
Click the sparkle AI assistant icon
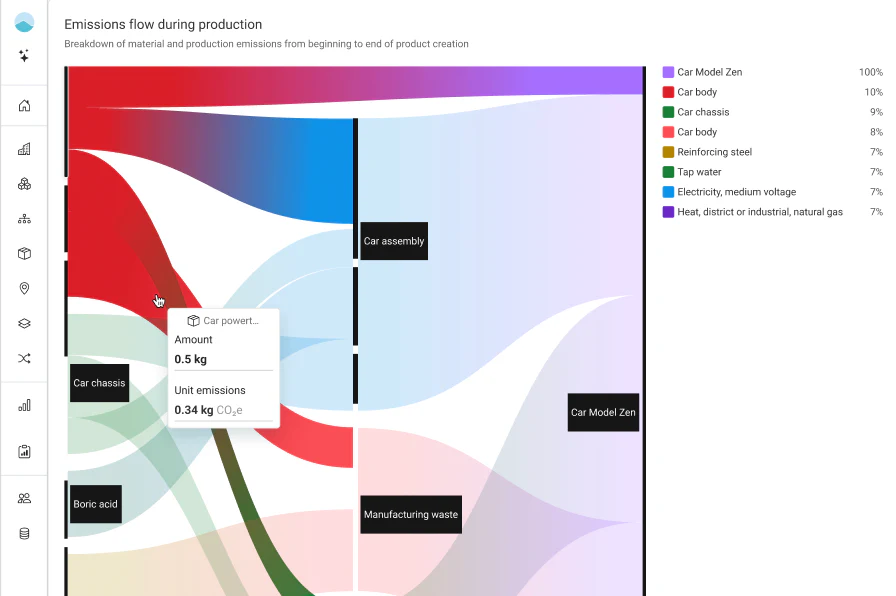click(24, 56)
